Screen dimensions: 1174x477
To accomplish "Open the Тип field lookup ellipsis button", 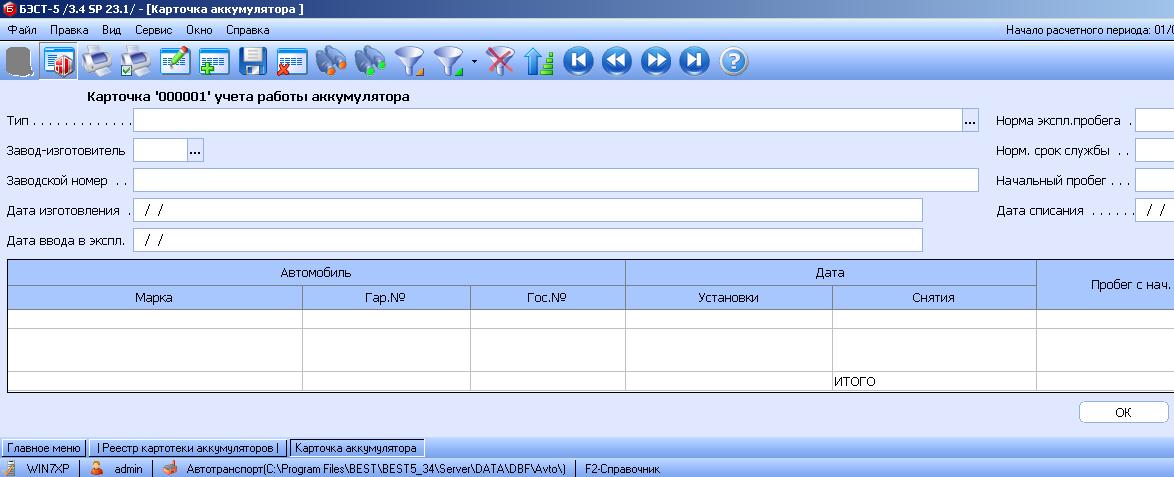I will click(970, 121).
